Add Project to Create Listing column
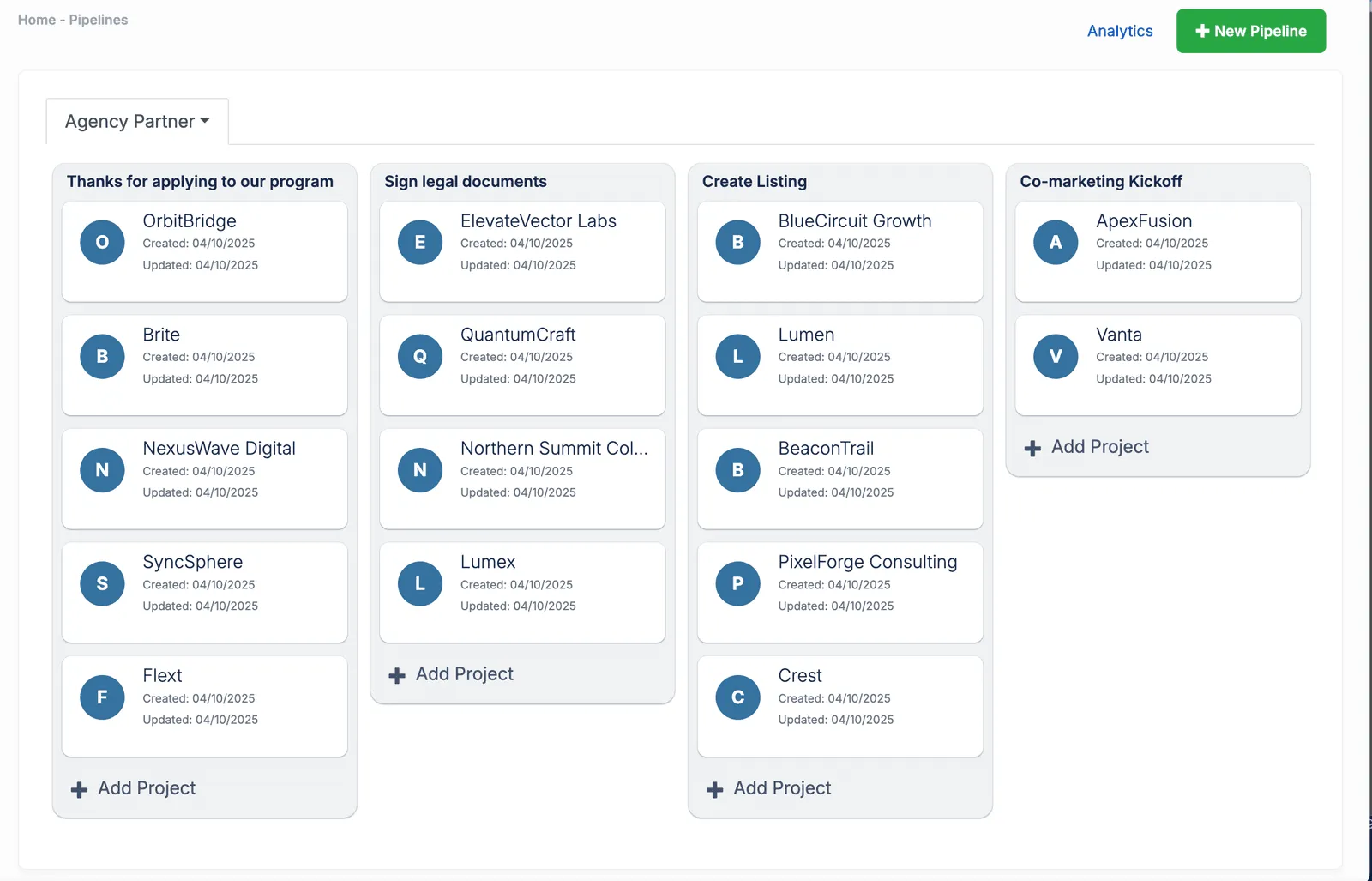Viewport: 1372px width, 881px height. (782, 787)
